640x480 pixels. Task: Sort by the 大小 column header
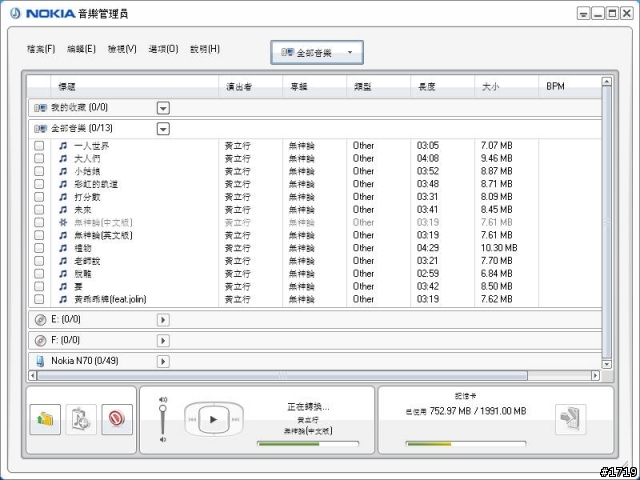(507, 86)
